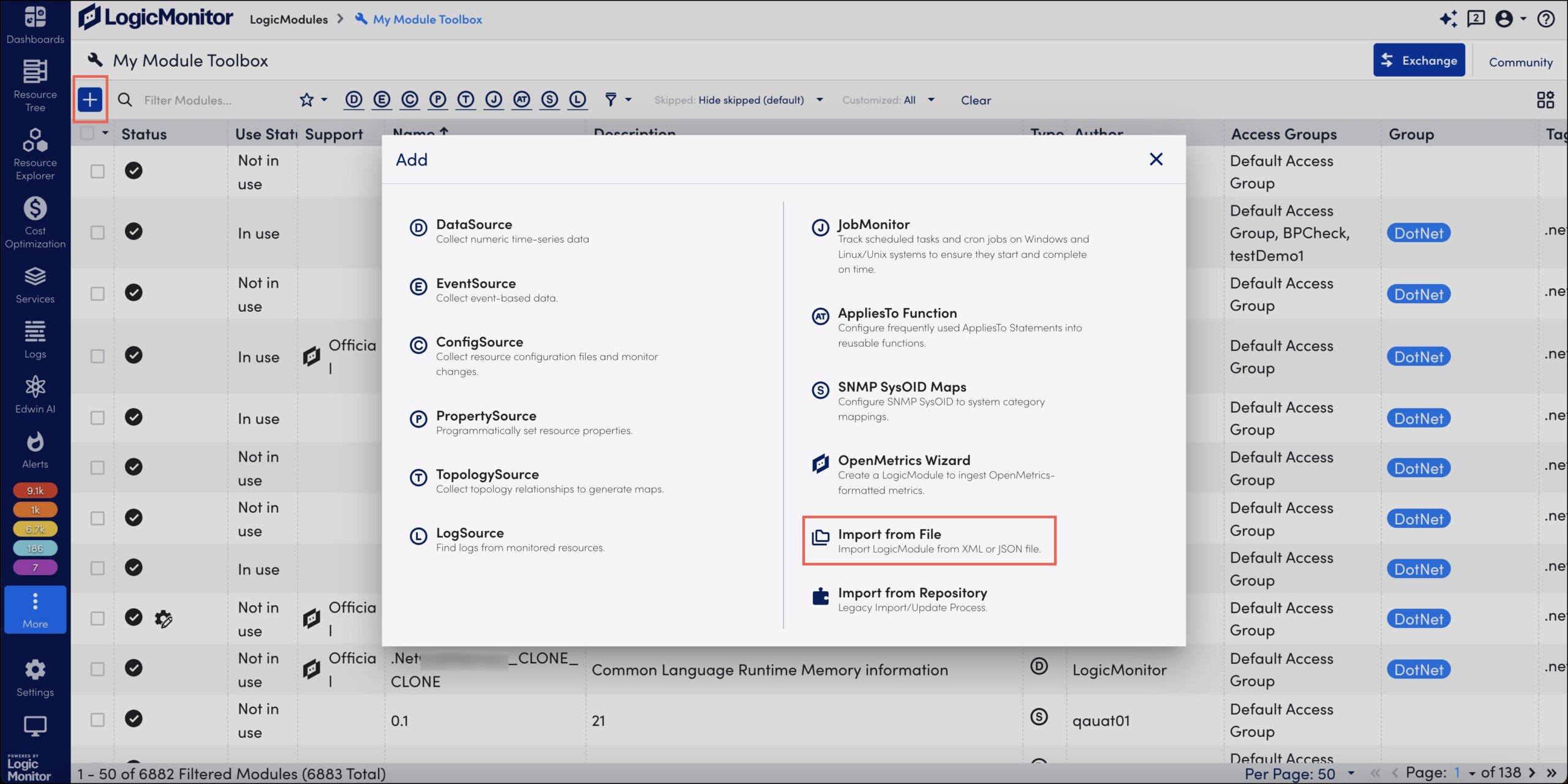Open Resource Explorer in the sidebar
Image resolution: width=1568 pixels, height=784 pixels.
point(35,154)
